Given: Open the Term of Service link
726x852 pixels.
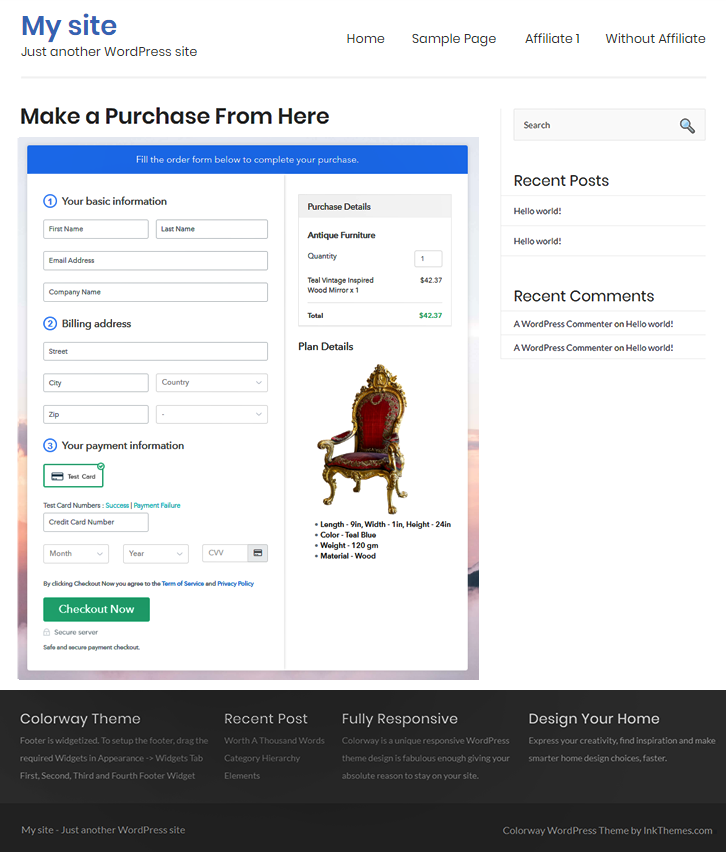Looking at the screenshot, I should 183,584.
